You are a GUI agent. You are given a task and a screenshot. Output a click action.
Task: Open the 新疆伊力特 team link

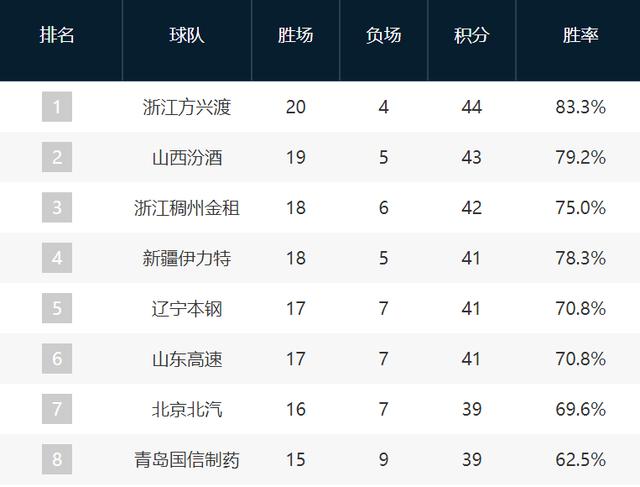(187, 258)
